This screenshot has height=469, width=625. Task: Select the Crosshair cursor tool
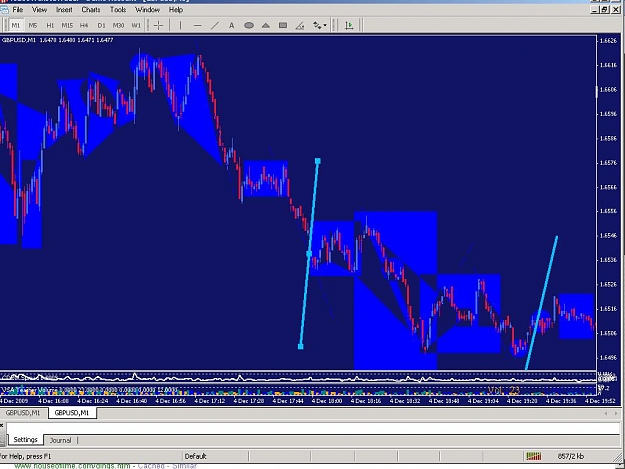pos(158,26)
